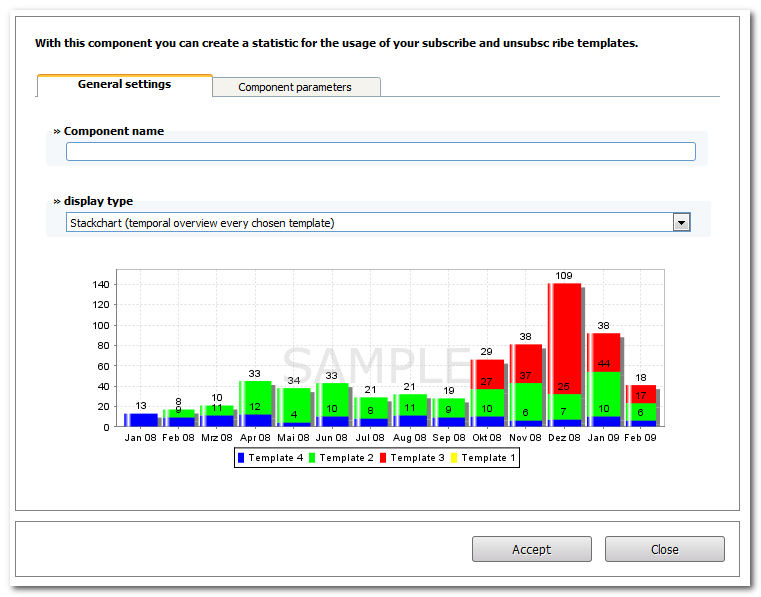Click the green segment of Jan 09 bar
The height and width of the screenshot is (597, 761).
pos(604,394)
